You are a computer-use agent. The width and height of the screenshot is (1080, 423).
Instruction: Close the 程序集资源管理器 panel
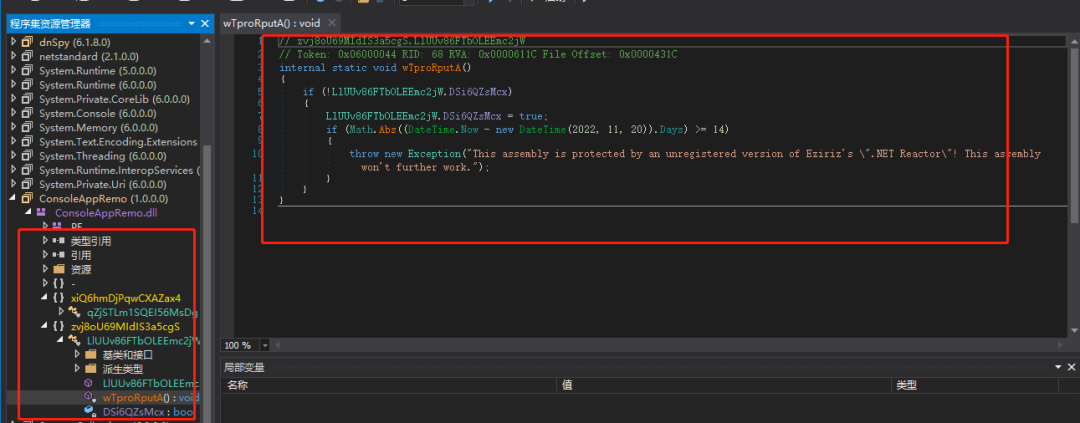coord(205,23)
